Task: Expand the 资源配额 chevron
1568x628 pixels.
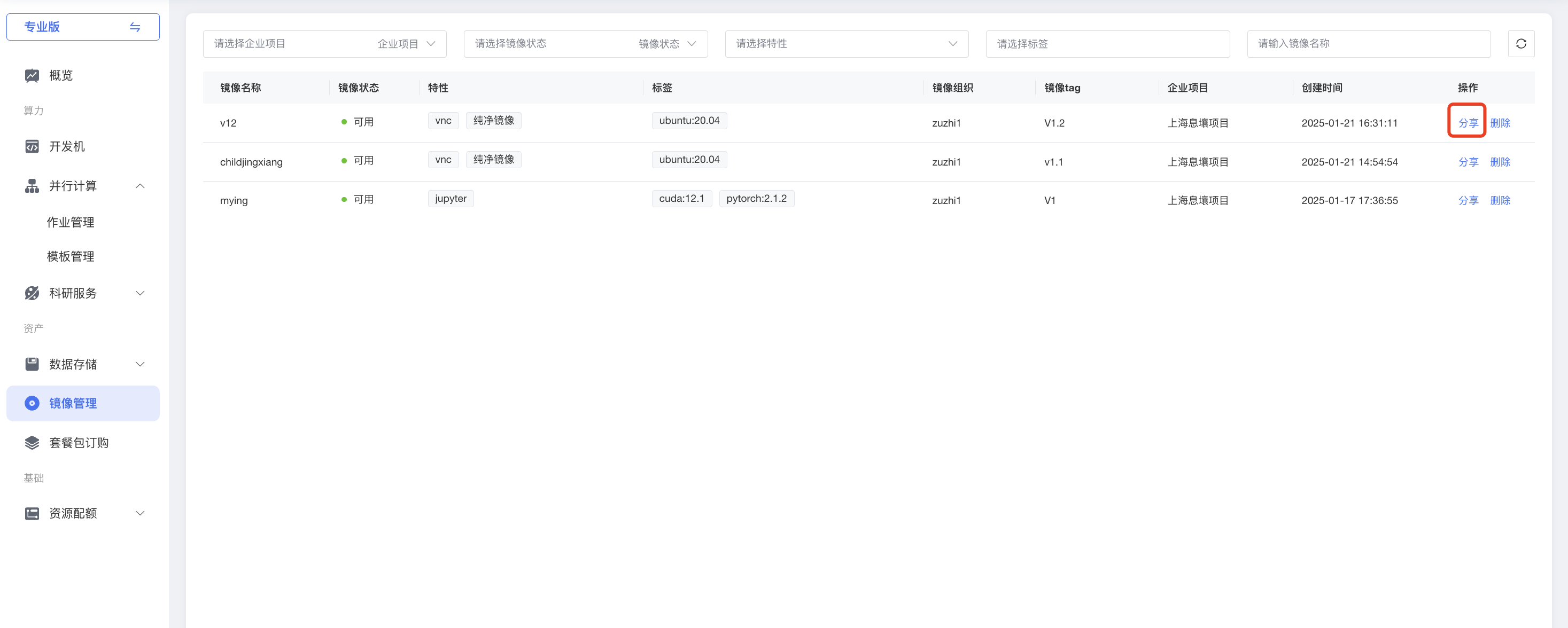Action: click(x=140, y=514)
